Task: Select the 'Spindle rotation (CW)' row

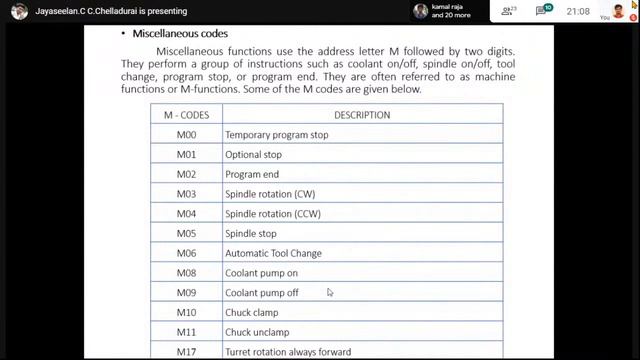Action: [x=327, y=193]
